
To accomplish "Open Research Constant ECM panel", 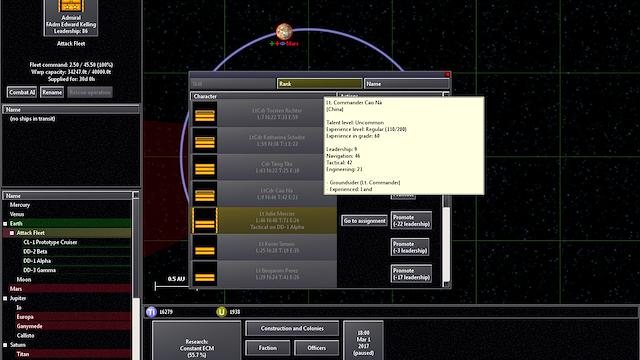I will (x=197, y=341).
